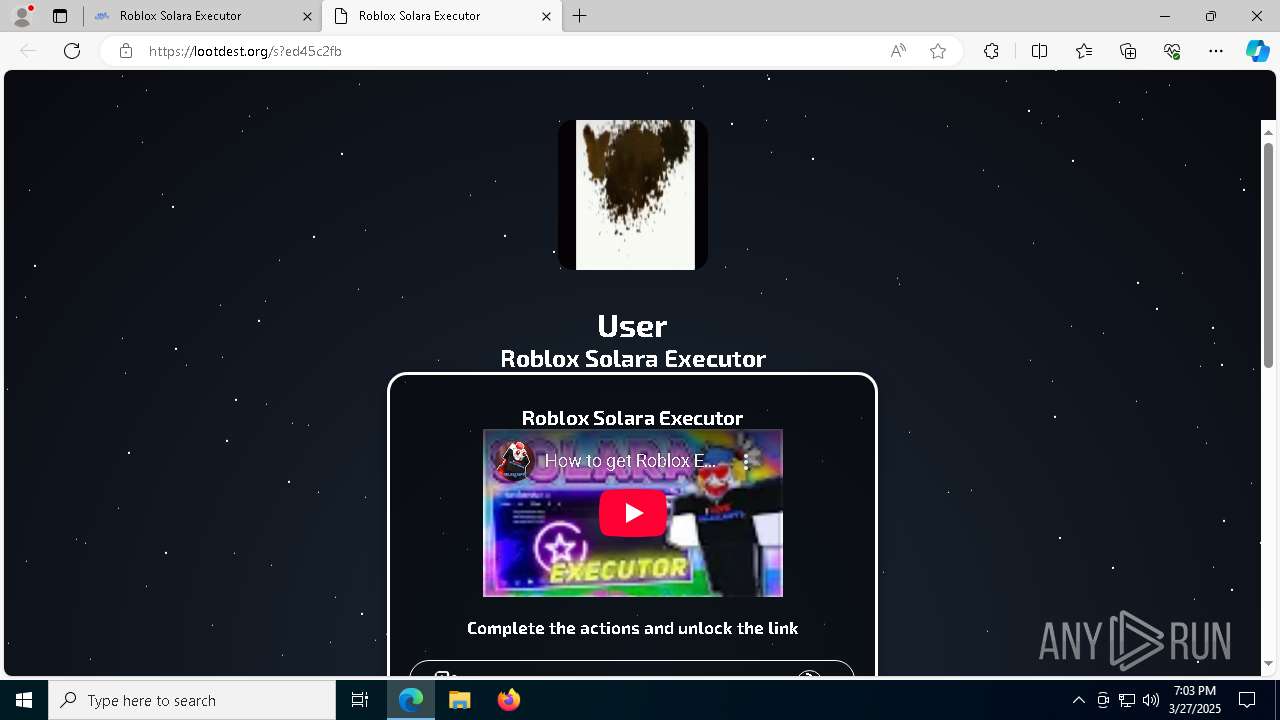Open the network status tray icon
The image size is (1280, 720).
[1127, 700]
